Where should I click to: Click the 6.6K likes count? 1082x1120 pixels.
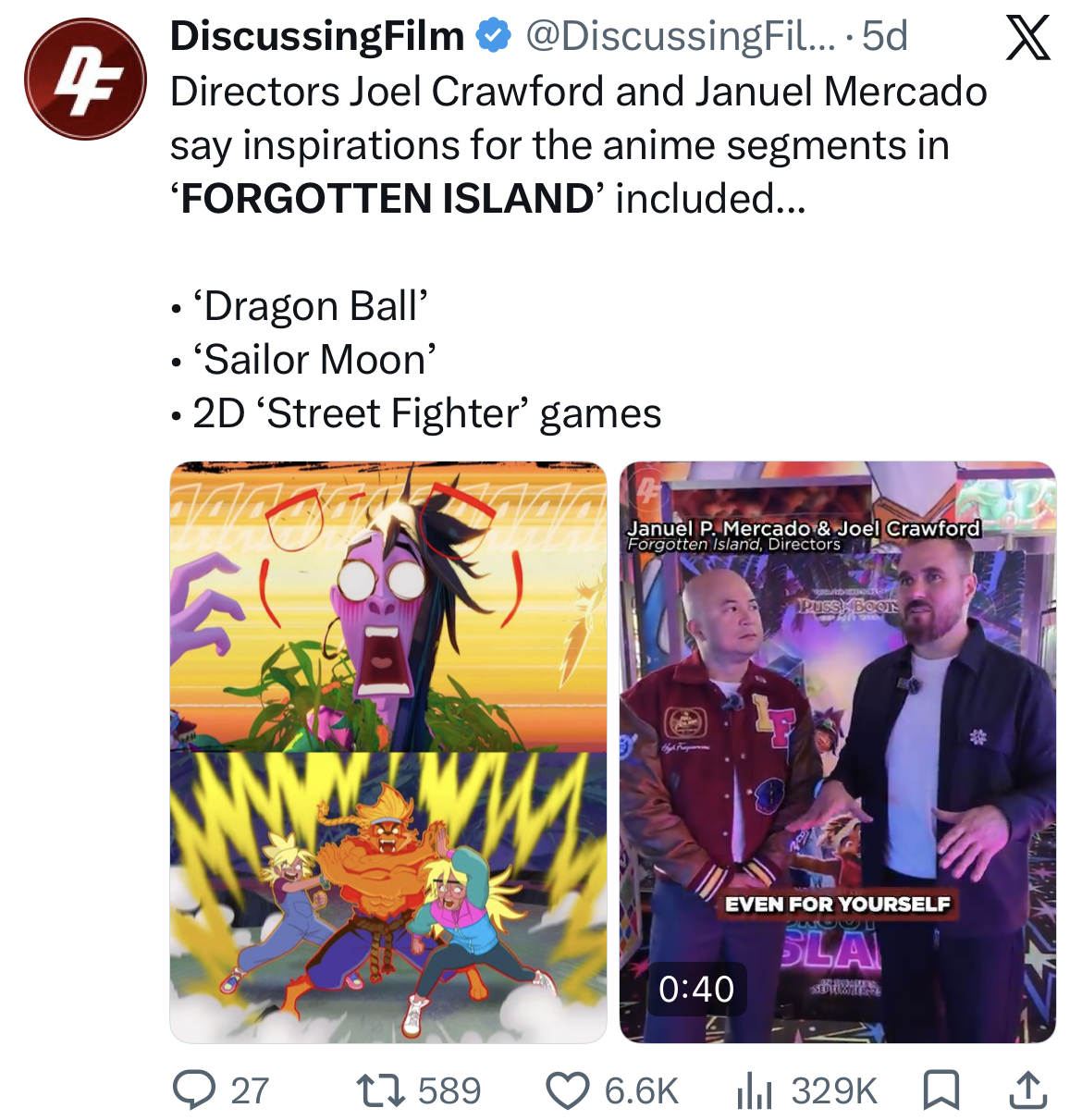pyautogui.click(x=642, y=1090)
